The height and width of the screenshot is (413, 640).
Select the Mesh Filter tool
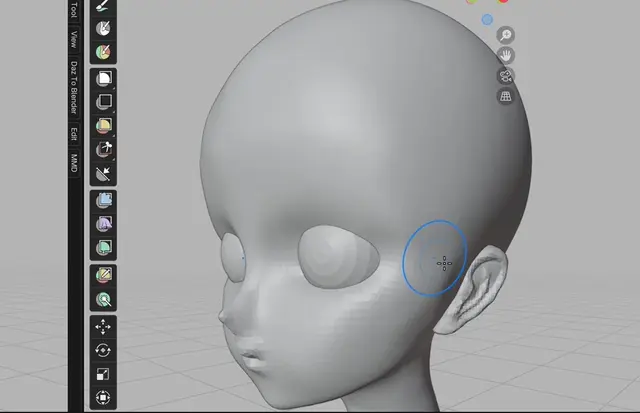pos(103,200)
